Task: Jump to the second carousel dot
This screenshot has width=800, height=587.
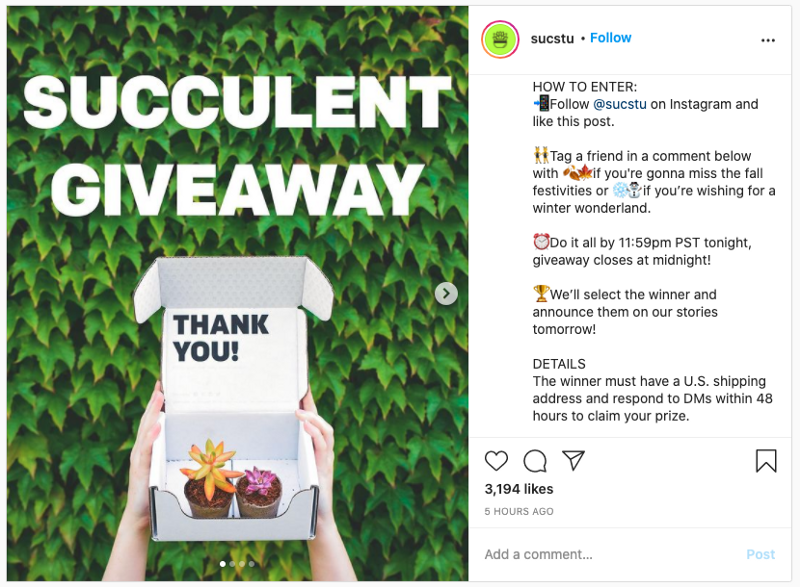Action: pos(232,564)
